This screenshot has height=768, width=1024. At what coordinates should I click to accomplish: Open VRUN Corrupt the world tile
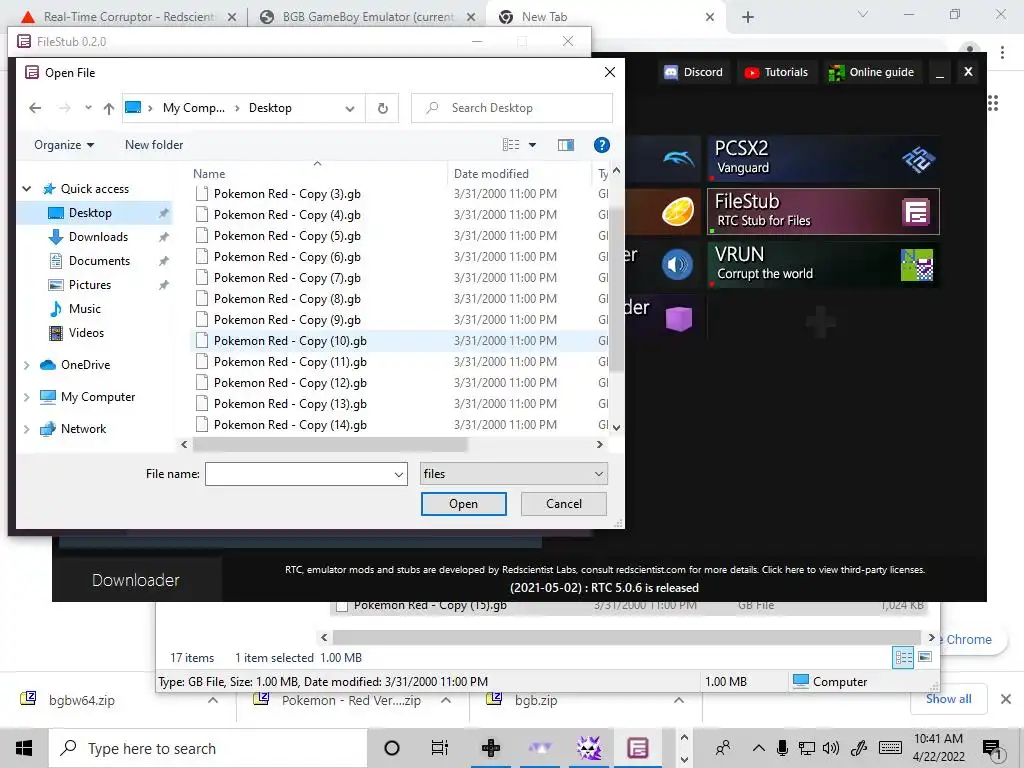tap(824, 264)
